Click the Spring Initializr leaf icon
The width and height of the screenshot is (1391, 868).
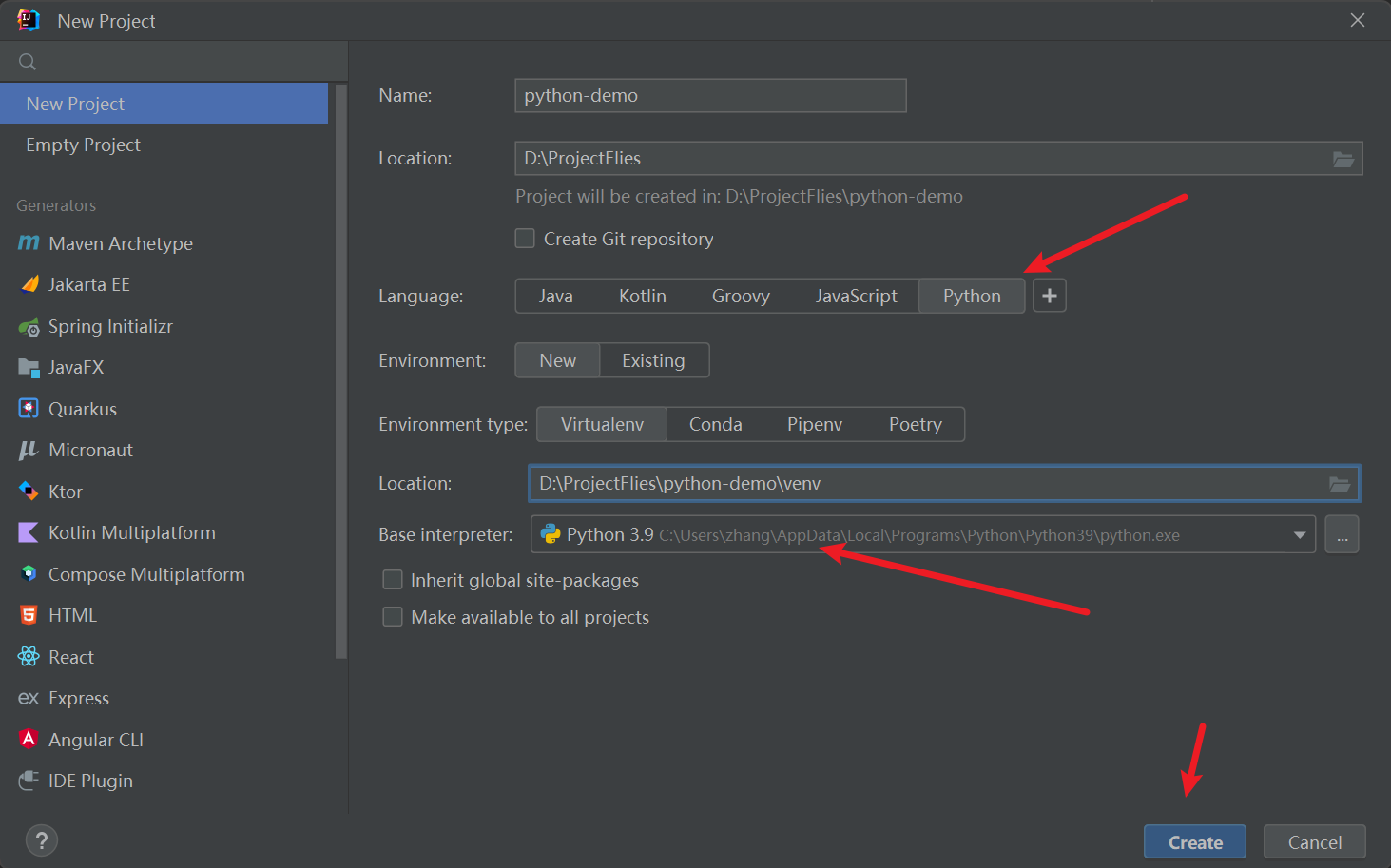pos(29,327)
